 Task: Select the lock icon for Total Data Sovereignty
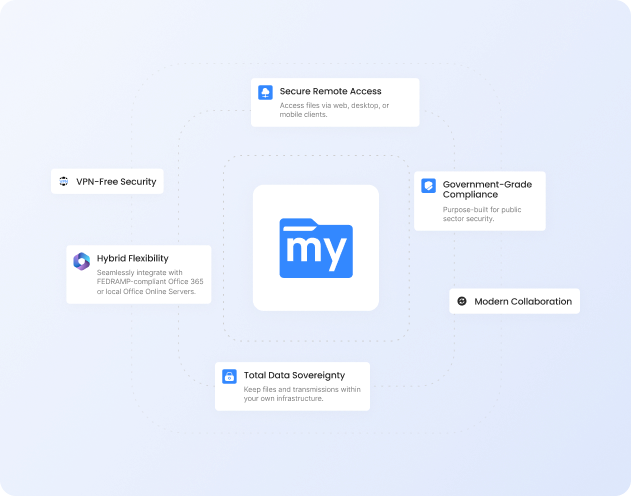(229, 377)
